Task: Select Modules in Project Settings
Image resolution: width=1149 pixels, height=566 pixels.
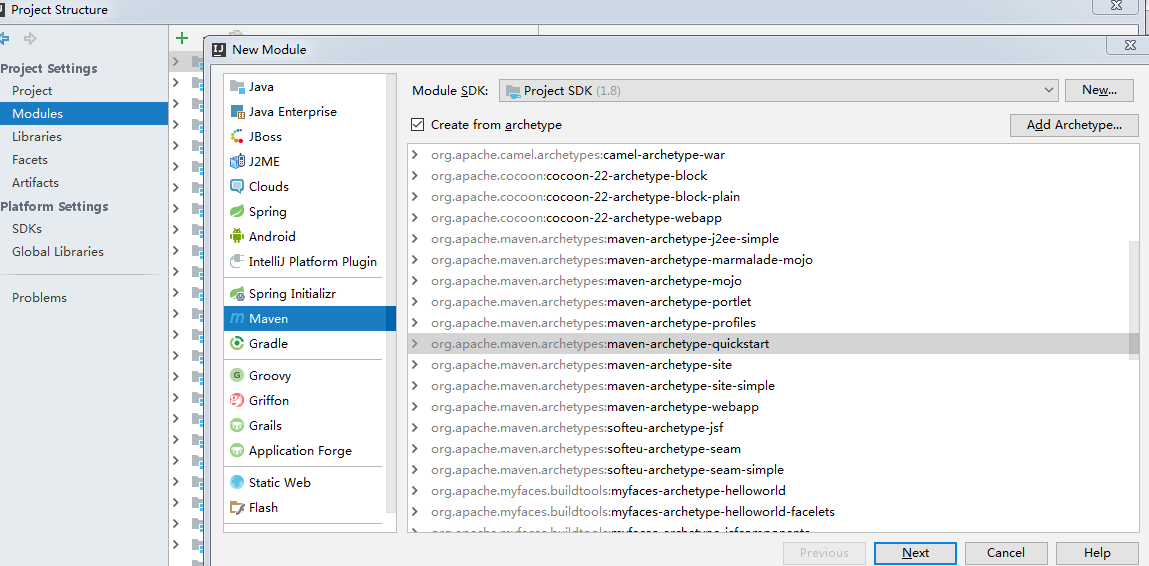Action: tap(84, 114)
